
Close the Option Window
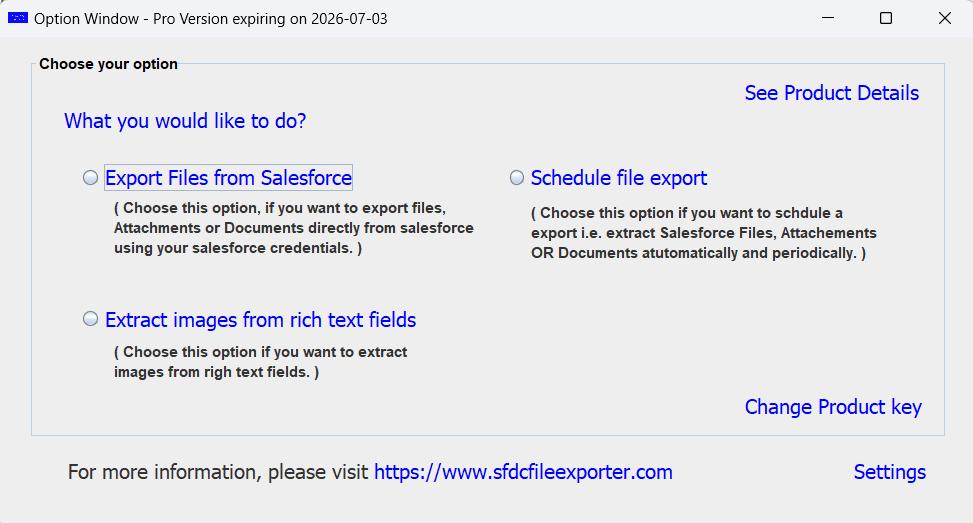click(944, 18)
